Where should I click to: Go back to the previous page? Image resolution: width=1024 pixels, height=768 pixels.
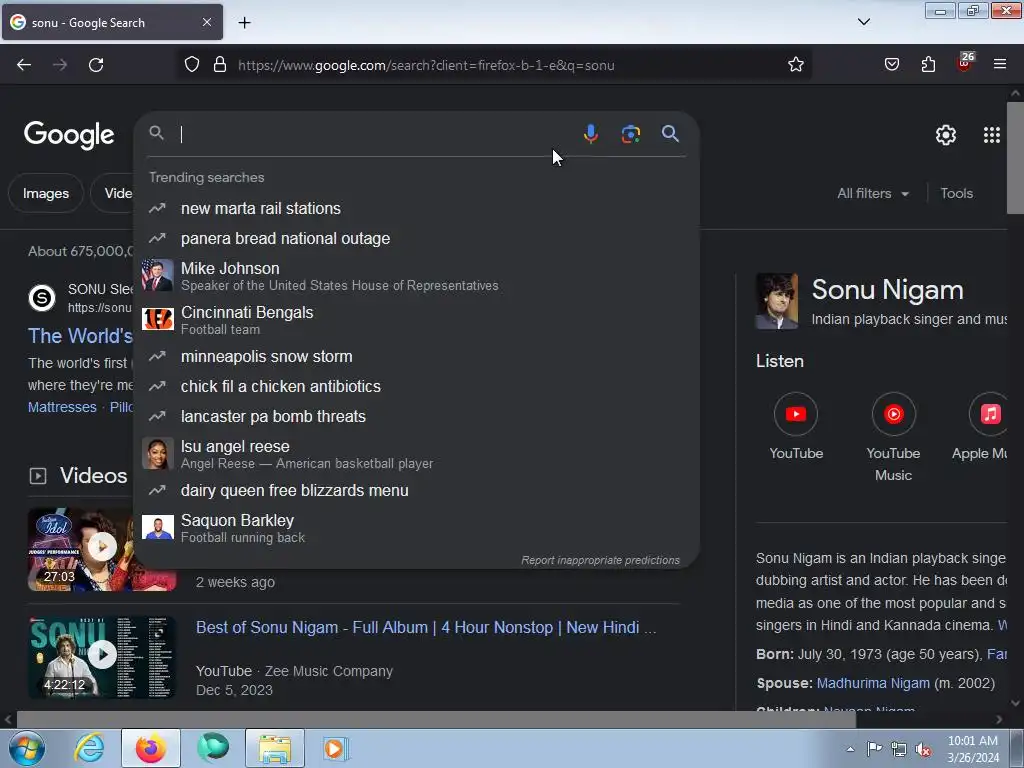pos(24,65)
